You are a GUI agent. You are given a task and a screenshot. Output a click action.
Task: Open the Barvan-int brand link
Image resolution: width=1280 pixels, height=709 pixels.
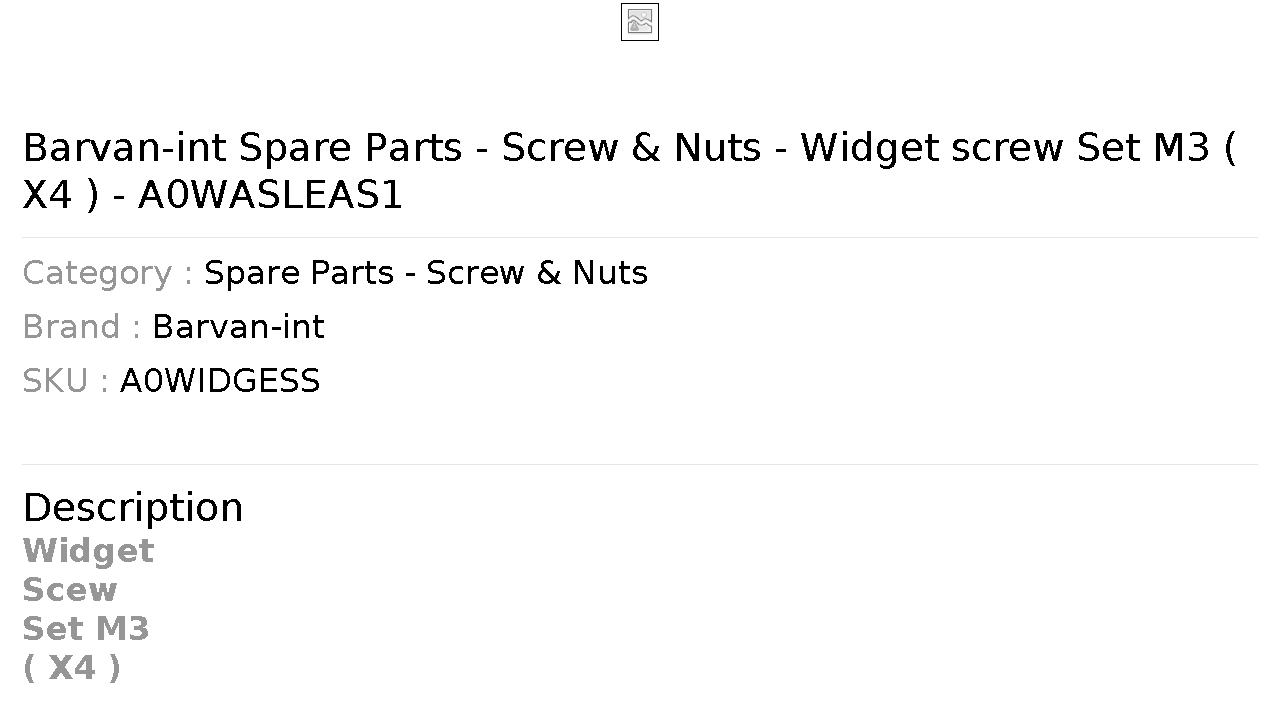click(x=238, y=327)
